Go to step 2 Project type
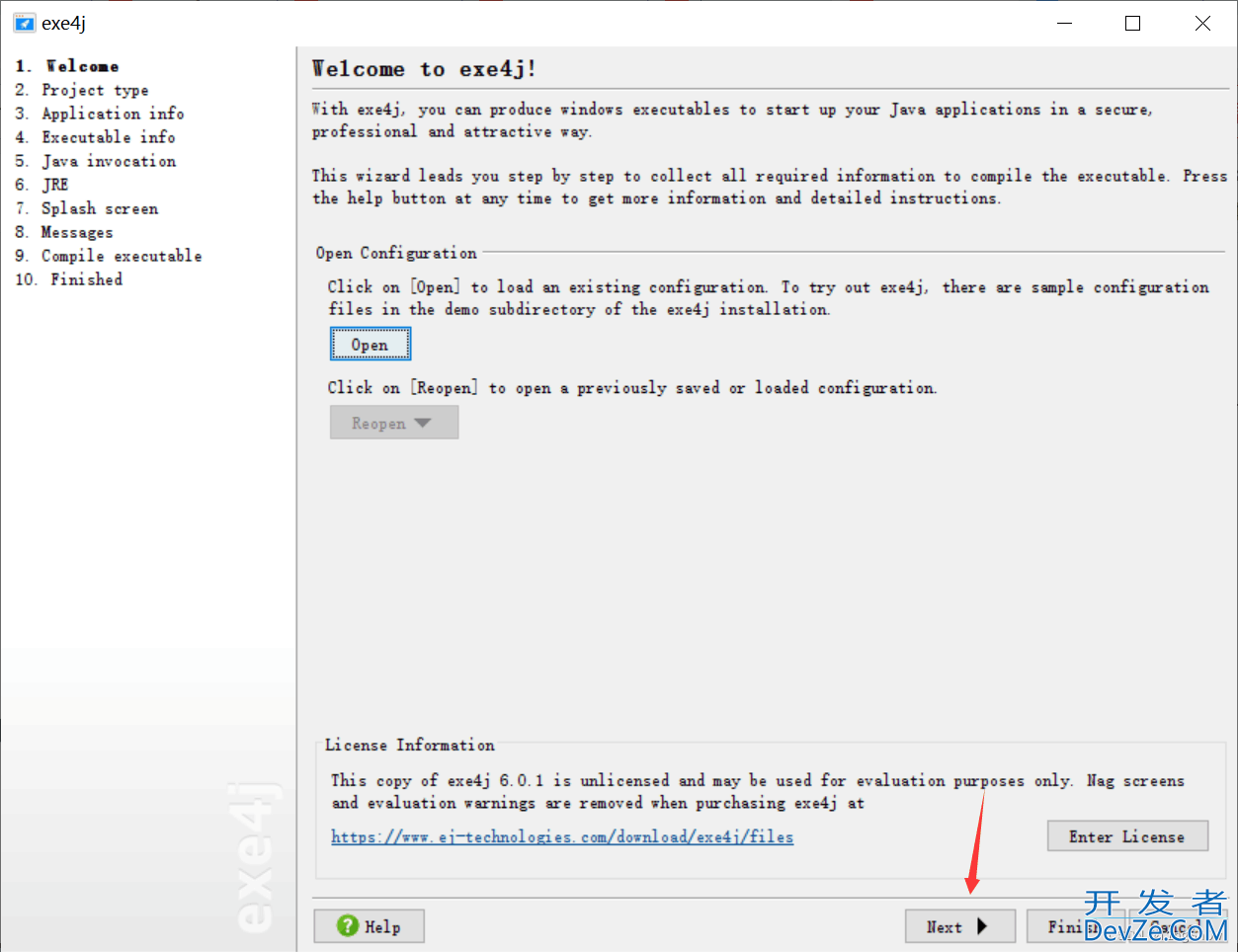Viewport: 1238px width, 952px height. coord(82,90)
